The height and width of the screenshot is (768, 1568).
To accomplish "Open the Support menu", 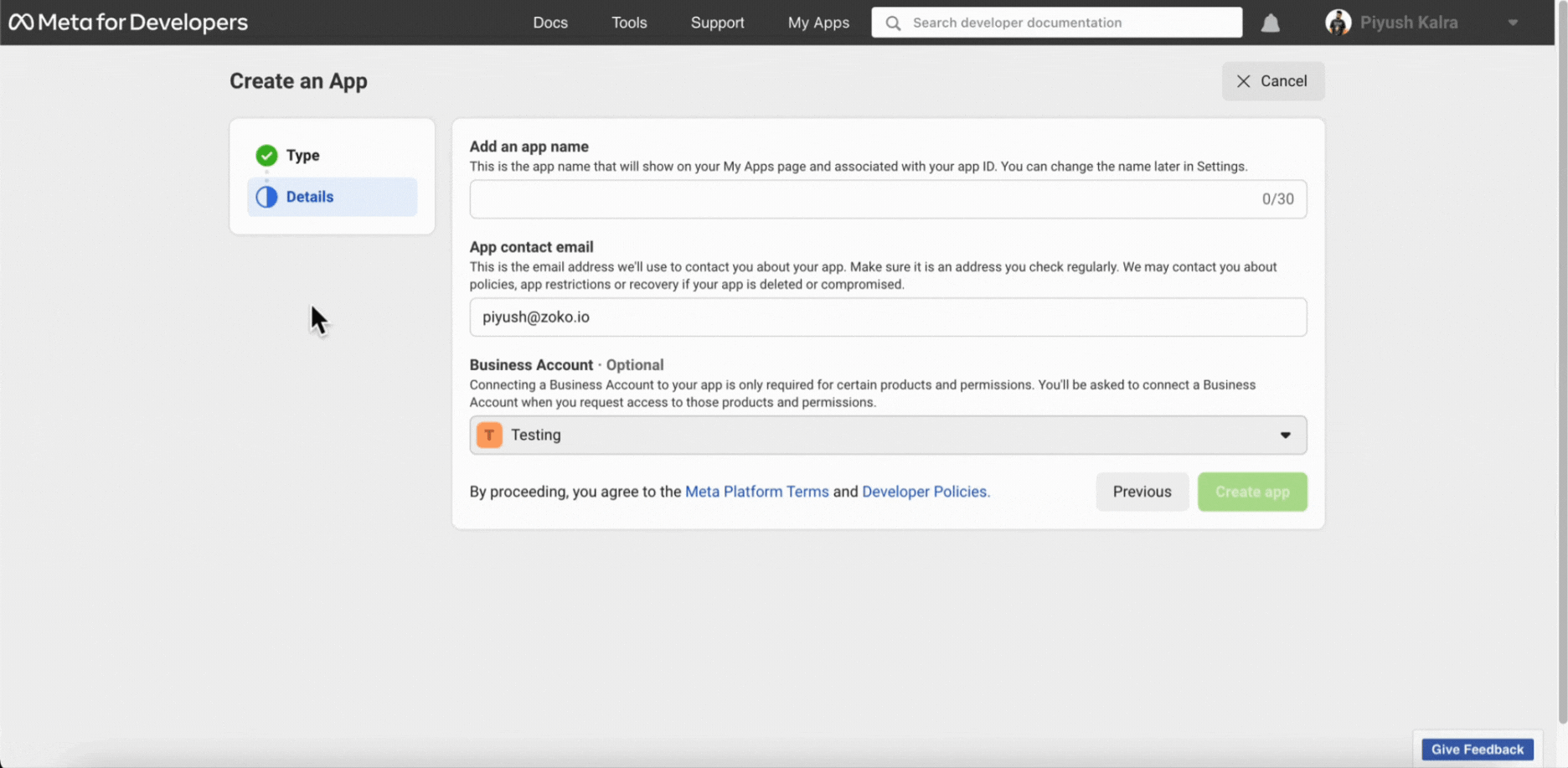I will pyautogui.click(x=717, y=23).
